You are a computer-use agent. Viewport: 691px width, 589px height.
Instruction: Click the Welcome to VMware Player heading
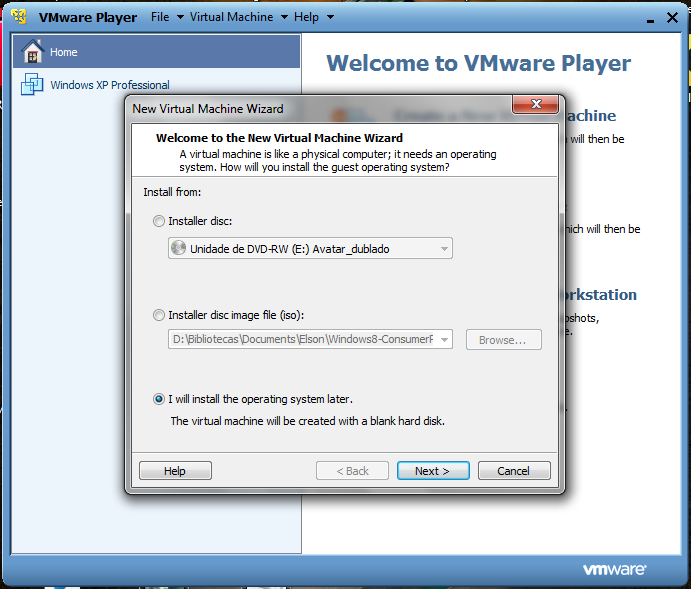pos(479,63)
